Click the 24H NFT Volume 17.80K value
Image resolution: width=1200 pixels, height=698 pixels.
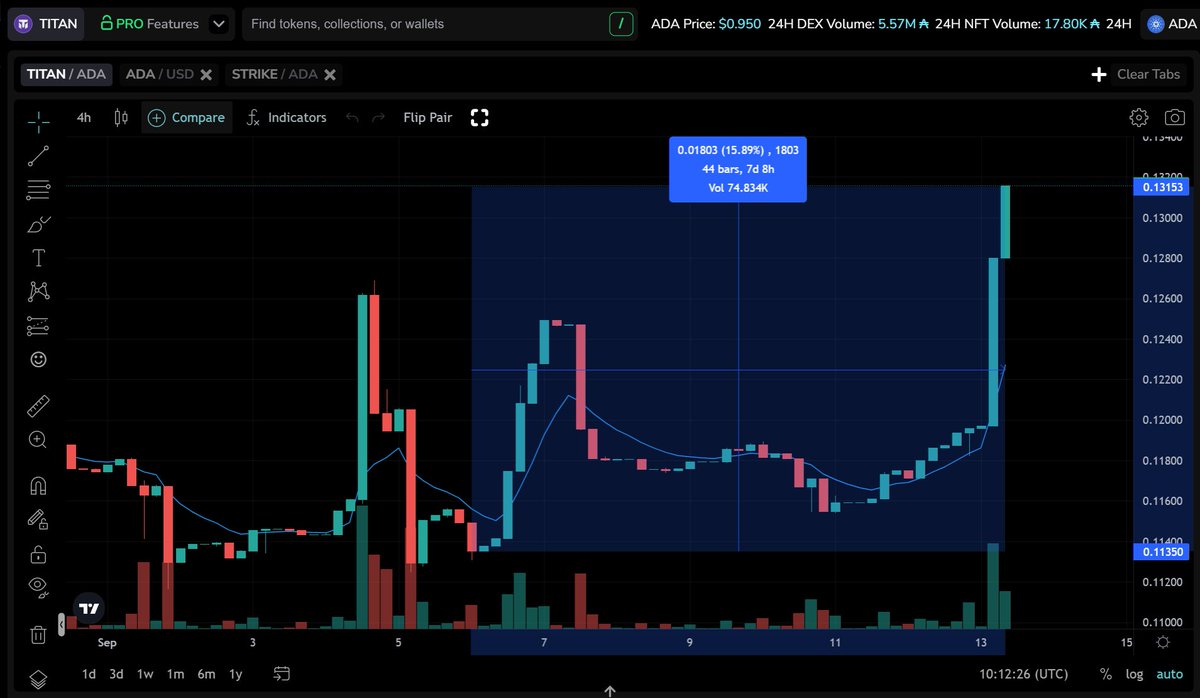coord(1072,23)
